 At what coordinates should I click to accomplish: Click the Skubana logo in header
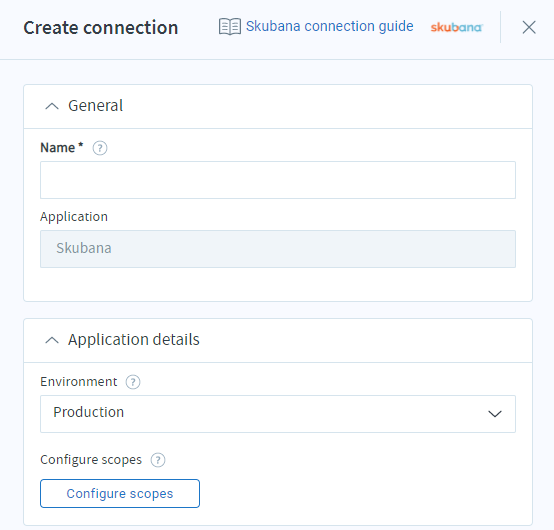pyautogui.click(x=456, y=27)
